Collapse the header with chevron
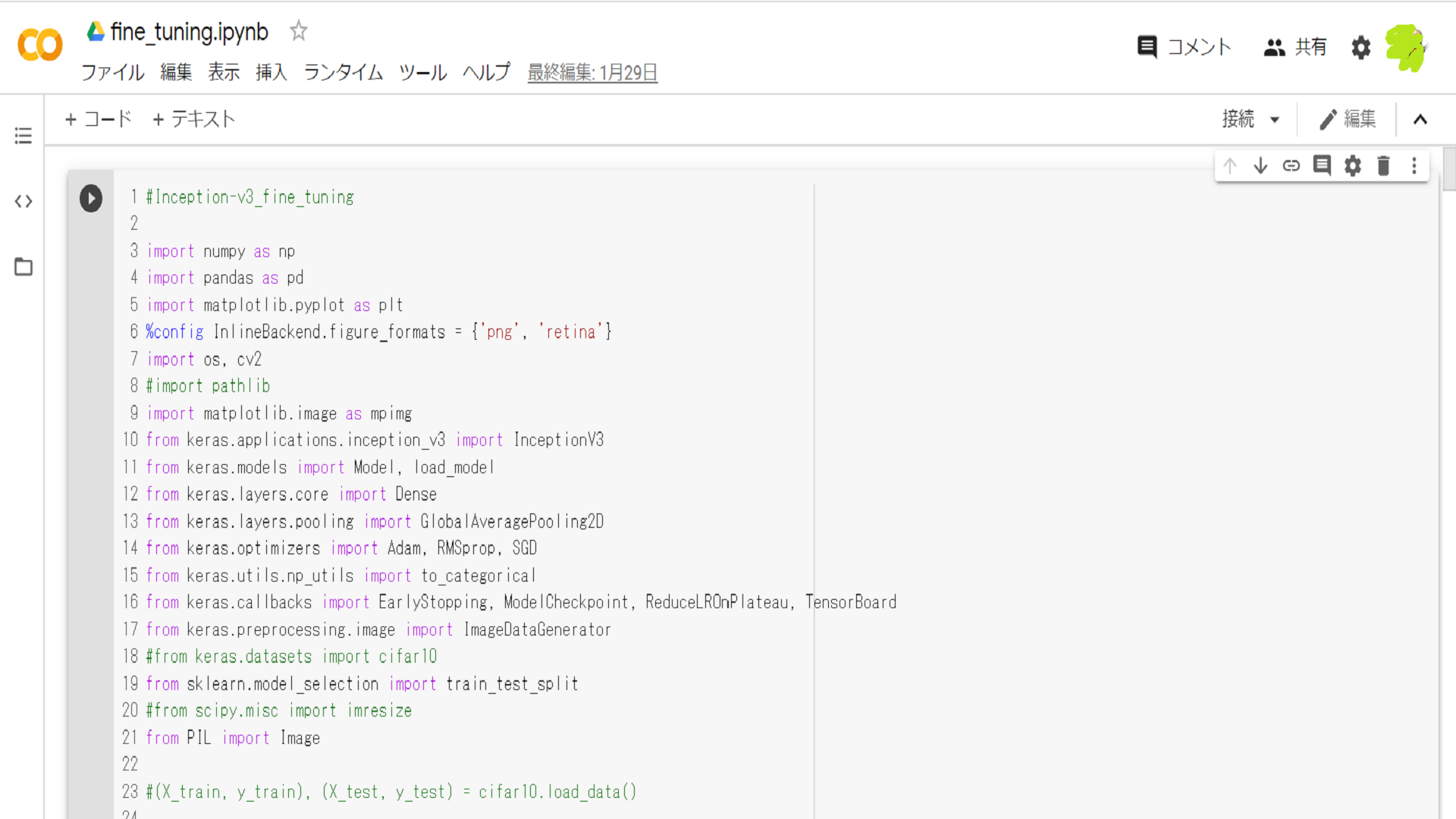 (x=1420, y=120)
